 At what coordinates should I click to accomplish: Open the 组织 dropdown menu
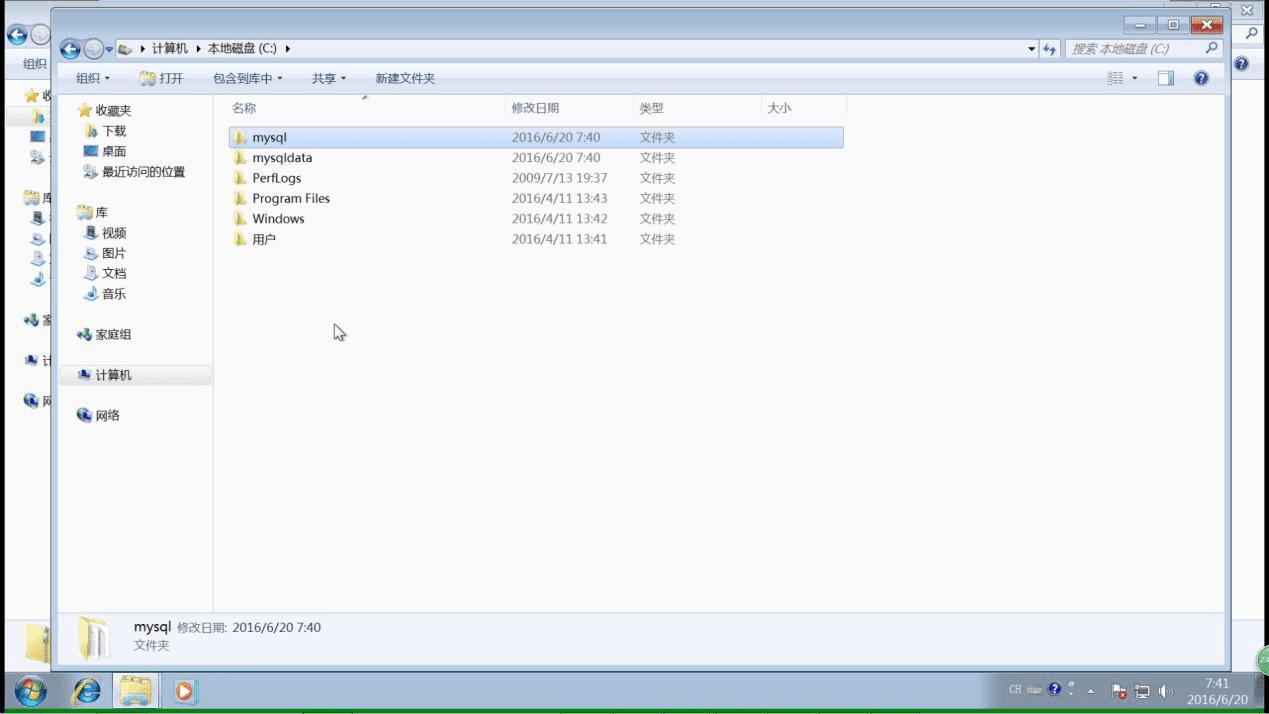click(x=91, y=78)
